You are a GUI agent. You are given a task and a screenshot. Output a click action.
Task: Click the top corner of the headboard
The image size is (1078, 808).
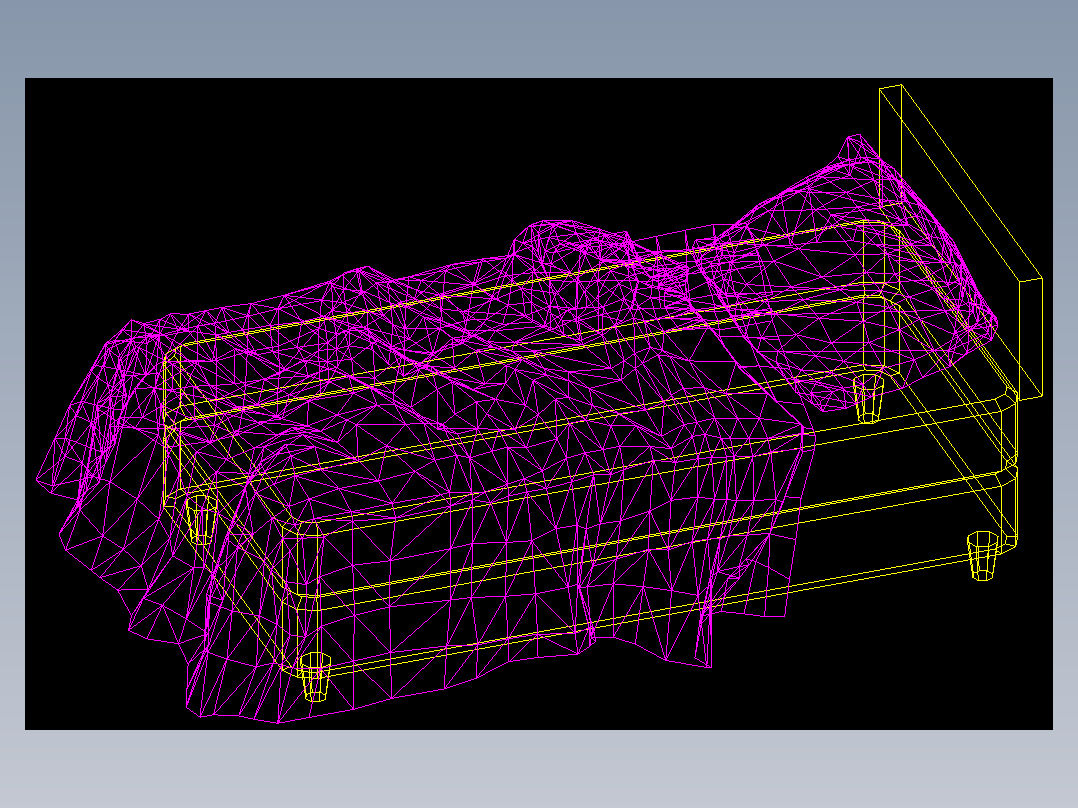tap(890, 87)
